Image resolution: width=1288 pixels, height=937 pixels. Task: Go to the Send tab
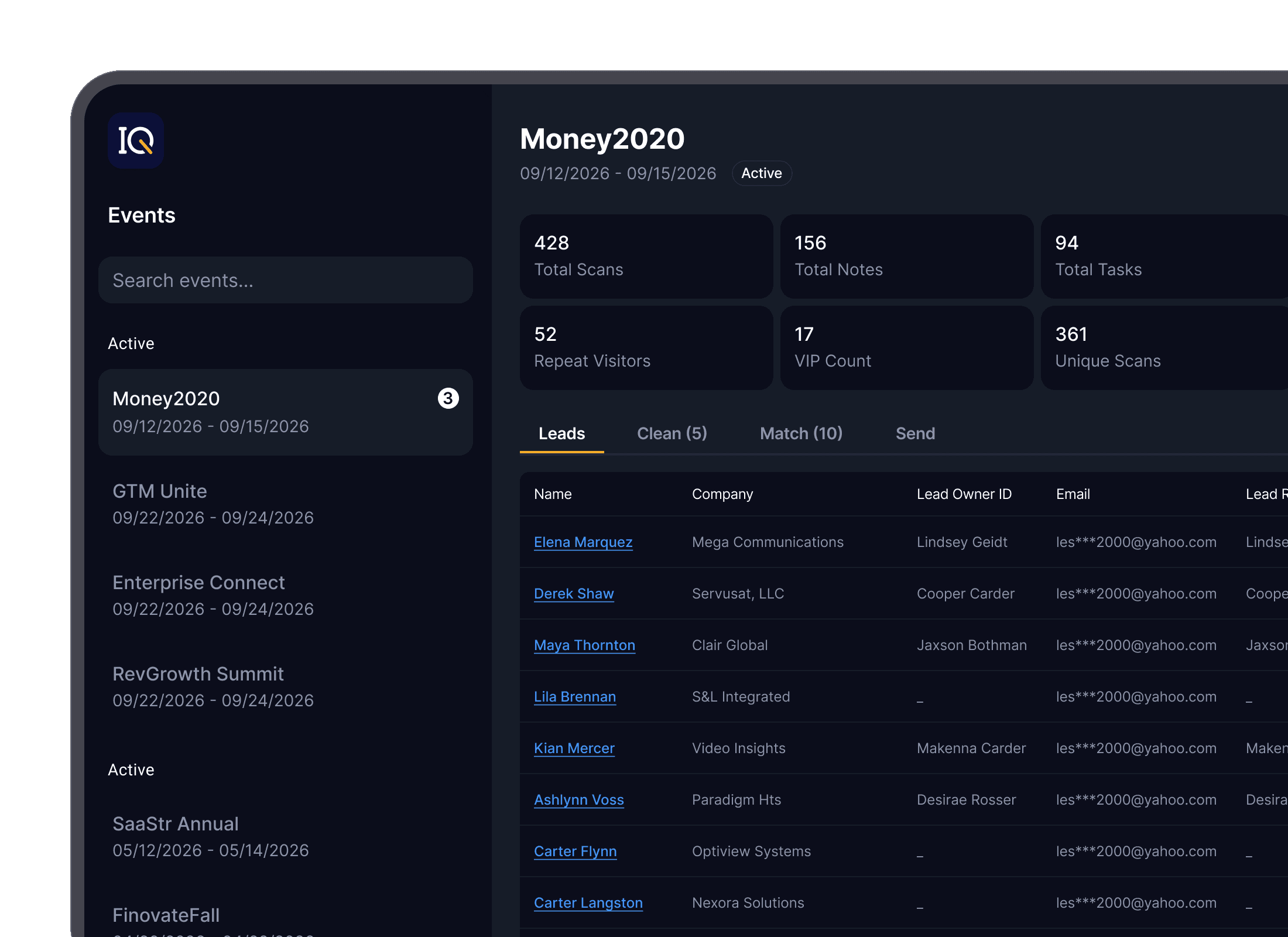[915, 433]
